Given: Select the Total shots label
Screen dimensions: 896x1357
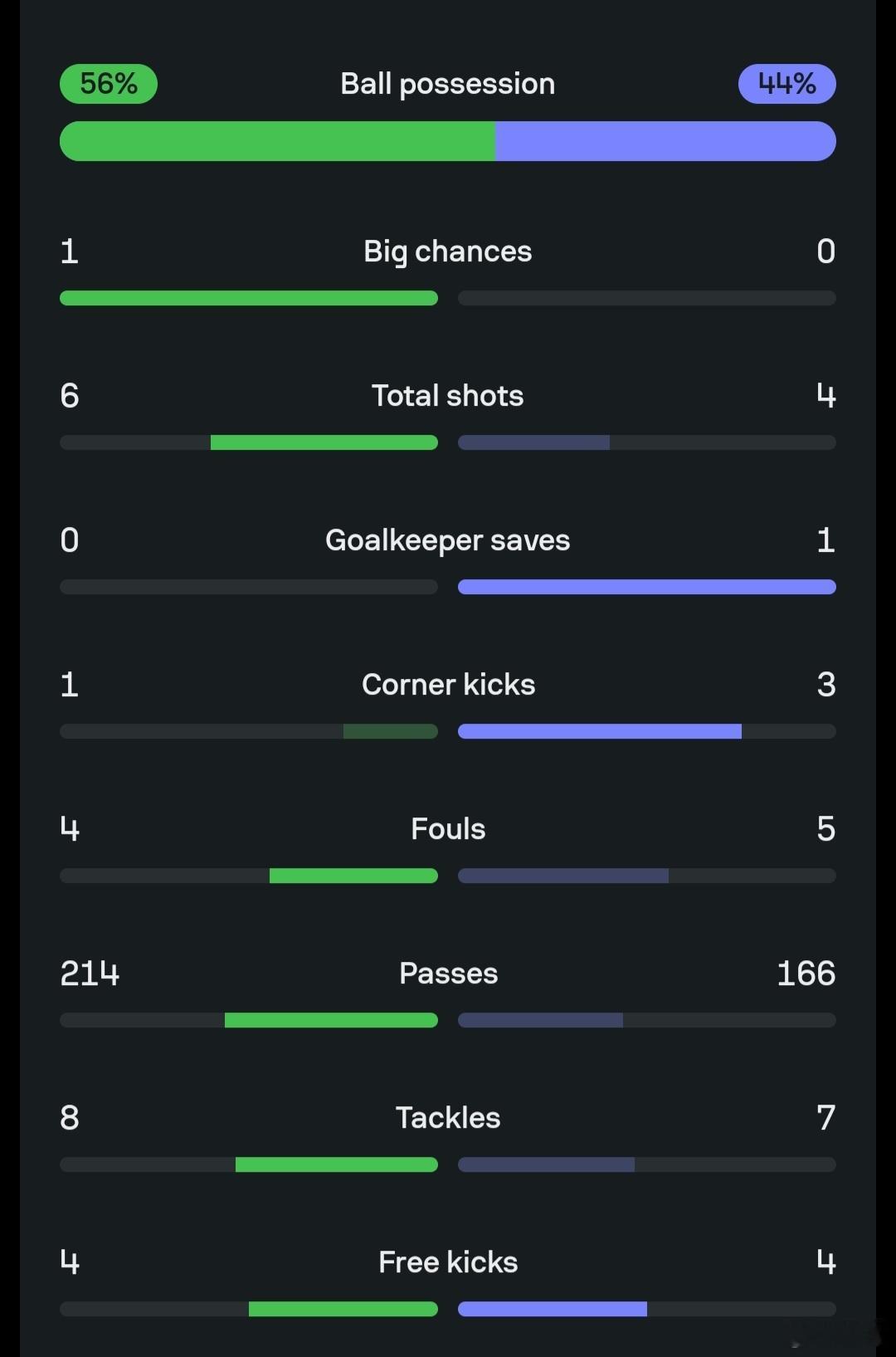Looking at the screenshot, I should (448, 396).
